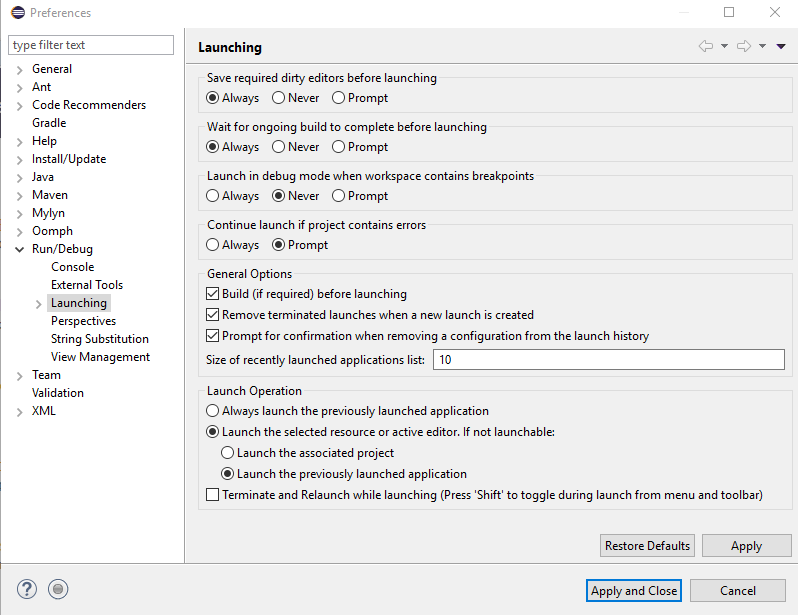
Task: Select the String Substitution page
Action: 100,339
